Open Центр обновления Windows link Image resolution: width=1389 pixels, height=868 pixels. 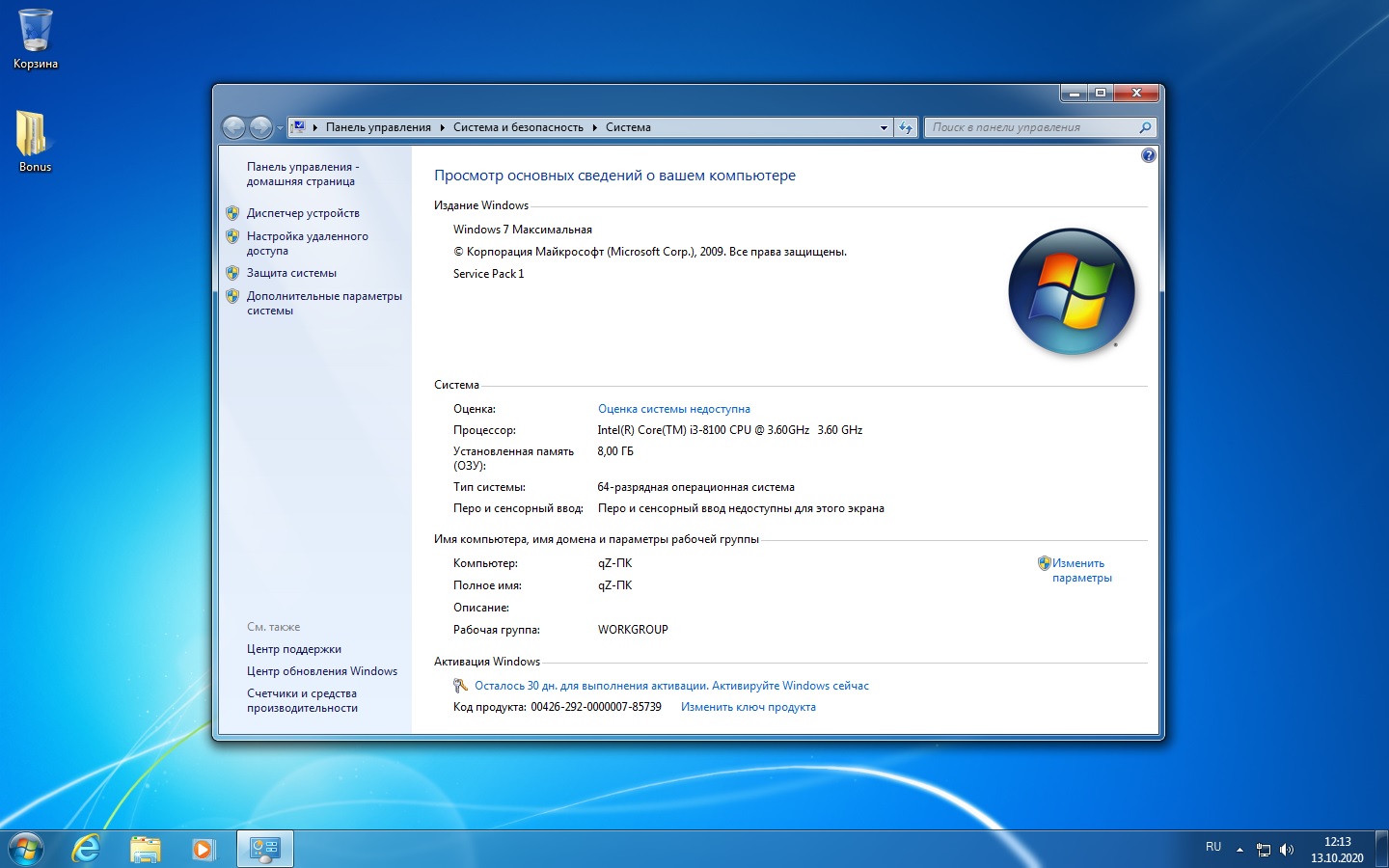tap(321, 671)
